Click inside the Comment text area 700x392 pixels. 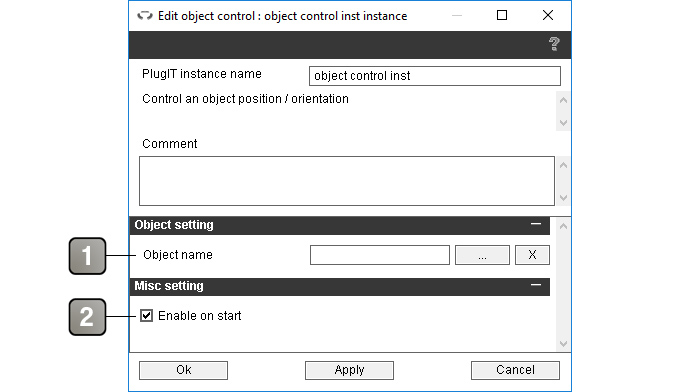(347, 181)
